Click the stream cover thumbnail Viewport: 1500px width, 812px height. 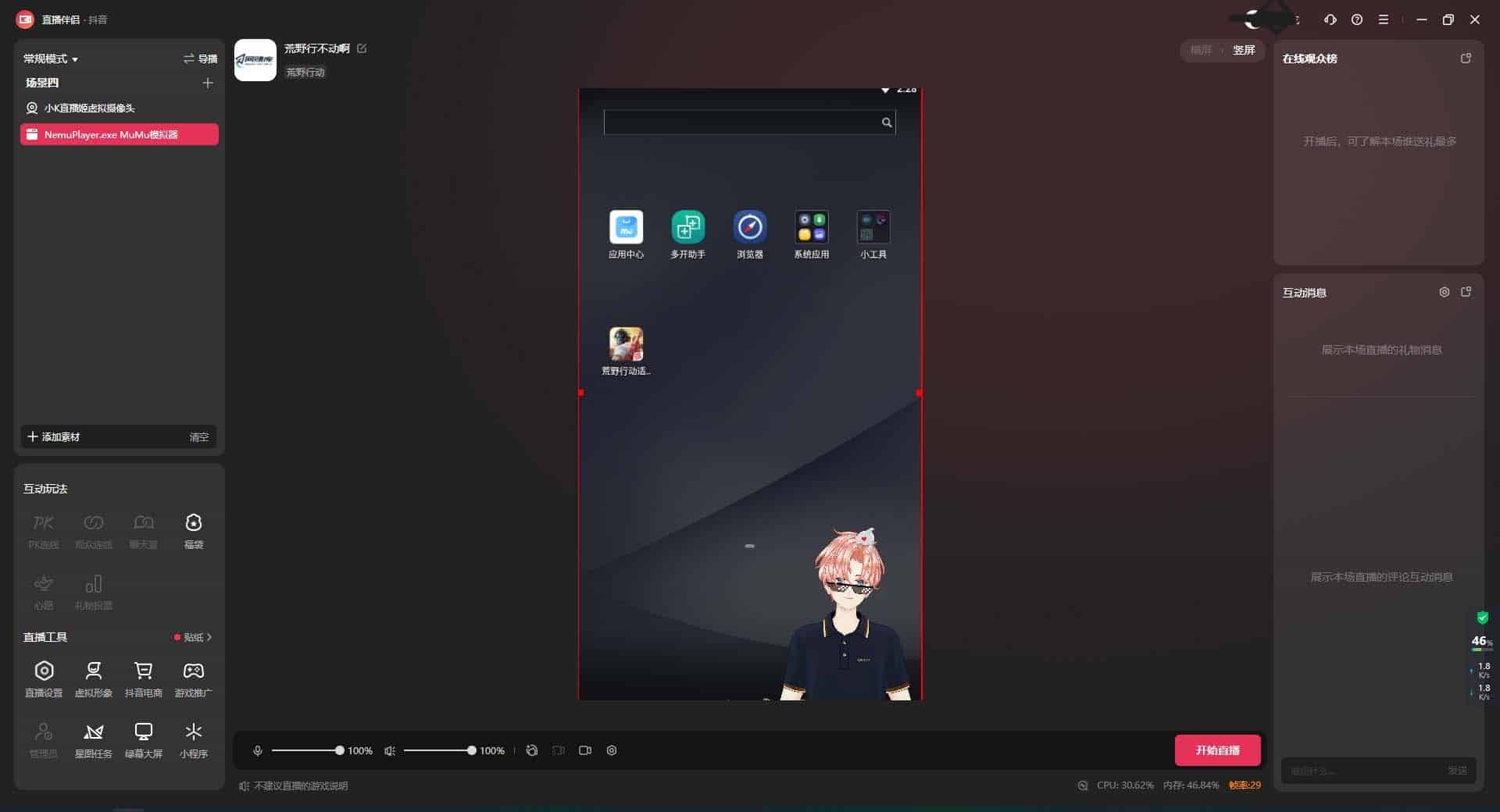tap(255, 60)
